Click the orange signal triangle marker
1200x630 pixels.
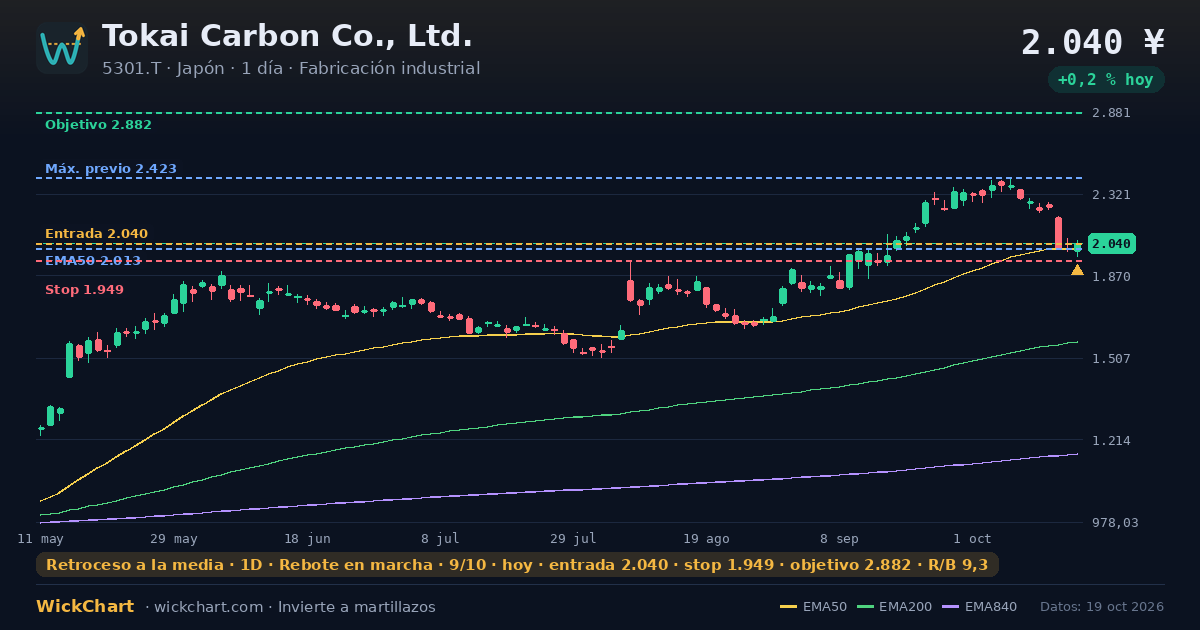pos(1077,270)
